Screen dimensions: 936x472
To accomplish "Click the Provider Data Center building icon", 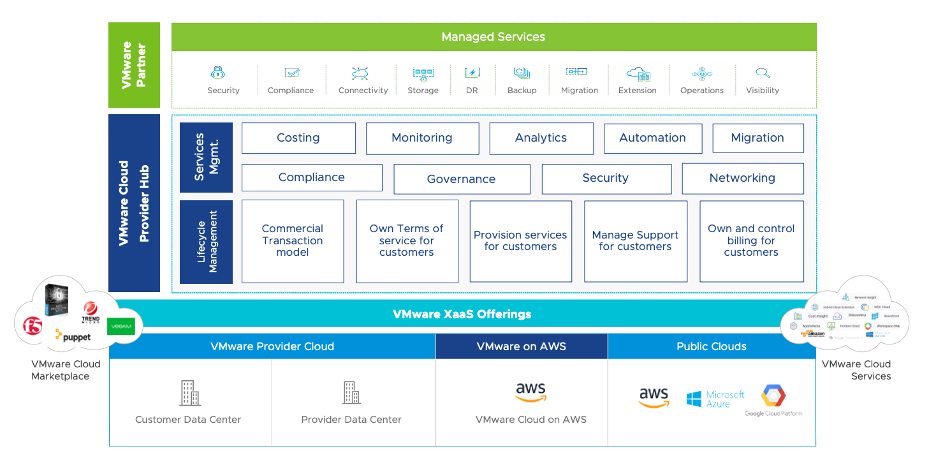I will [x=352, y=392].
